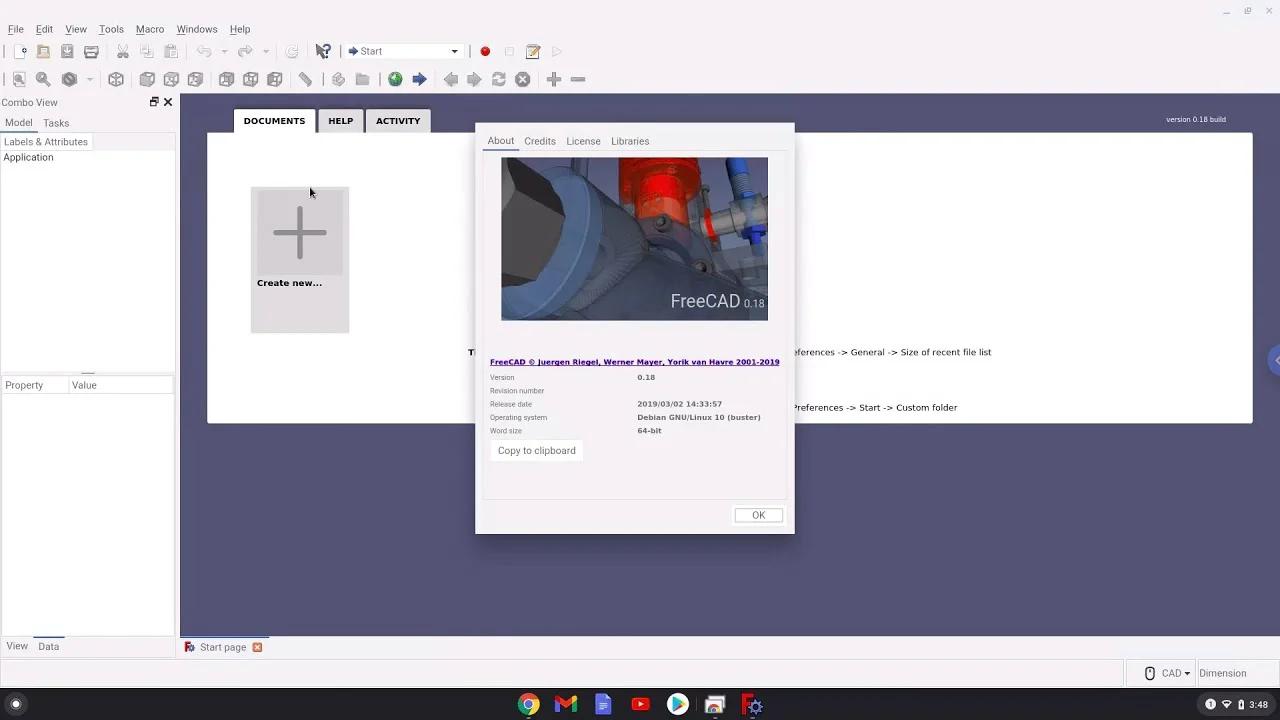The width and height of the screenshot is (1280, 720).
Task: Undo the last action
Action: (x=205, y=52)
